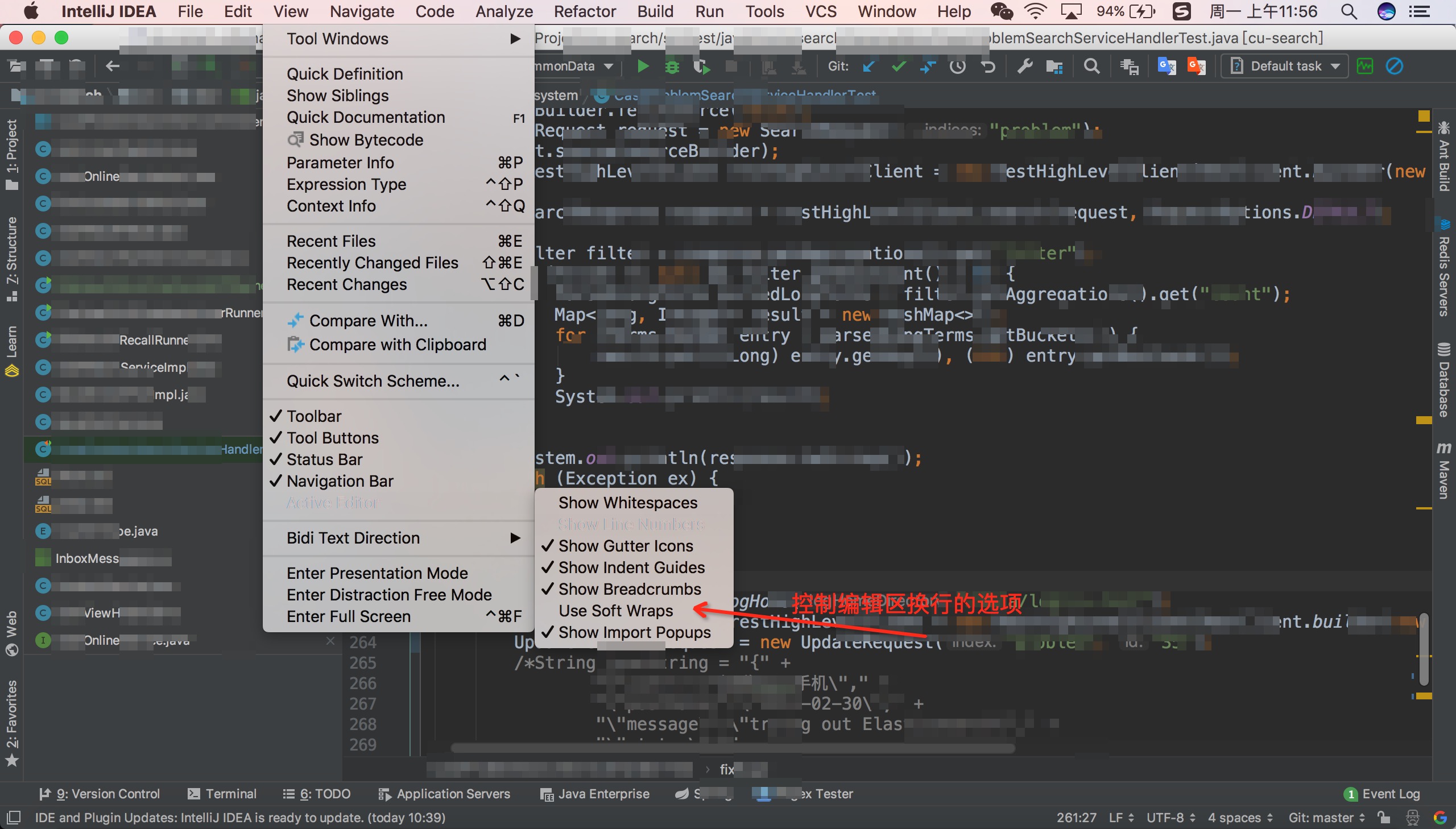Open the LF line separator dropdown

[1121, 818]
